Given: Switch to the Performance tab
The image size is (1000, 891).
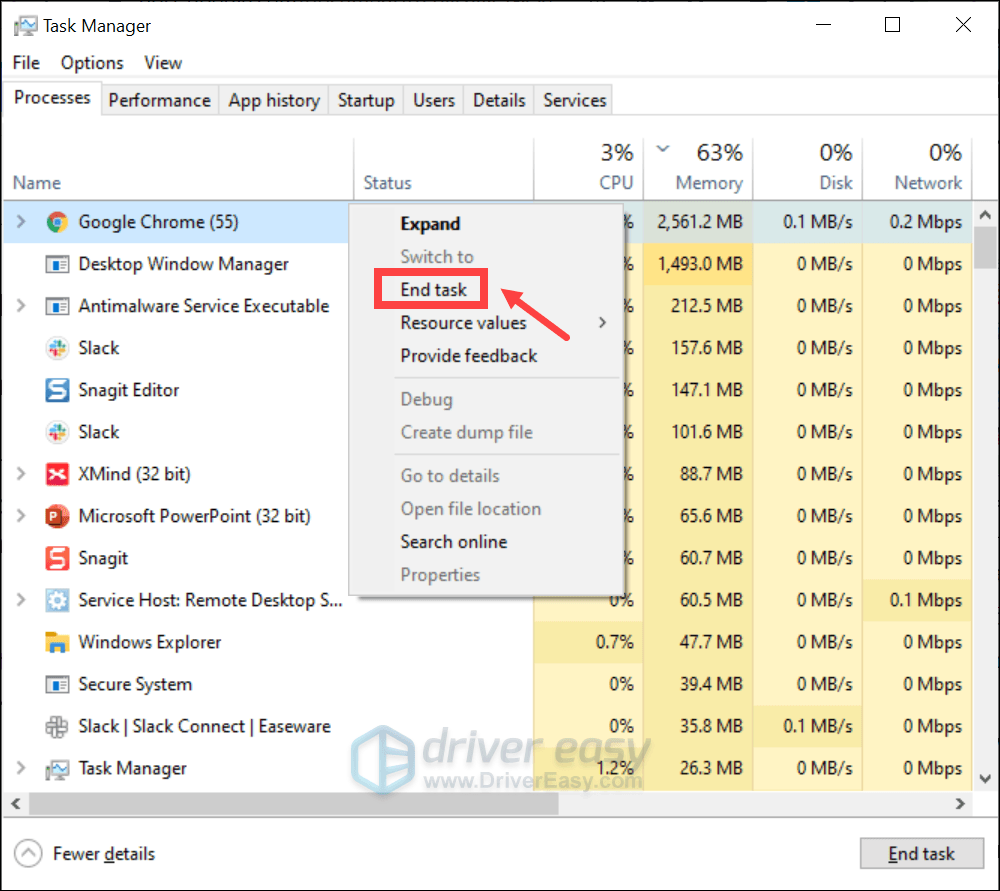Looking at the screenshot, I should point(159,100).
